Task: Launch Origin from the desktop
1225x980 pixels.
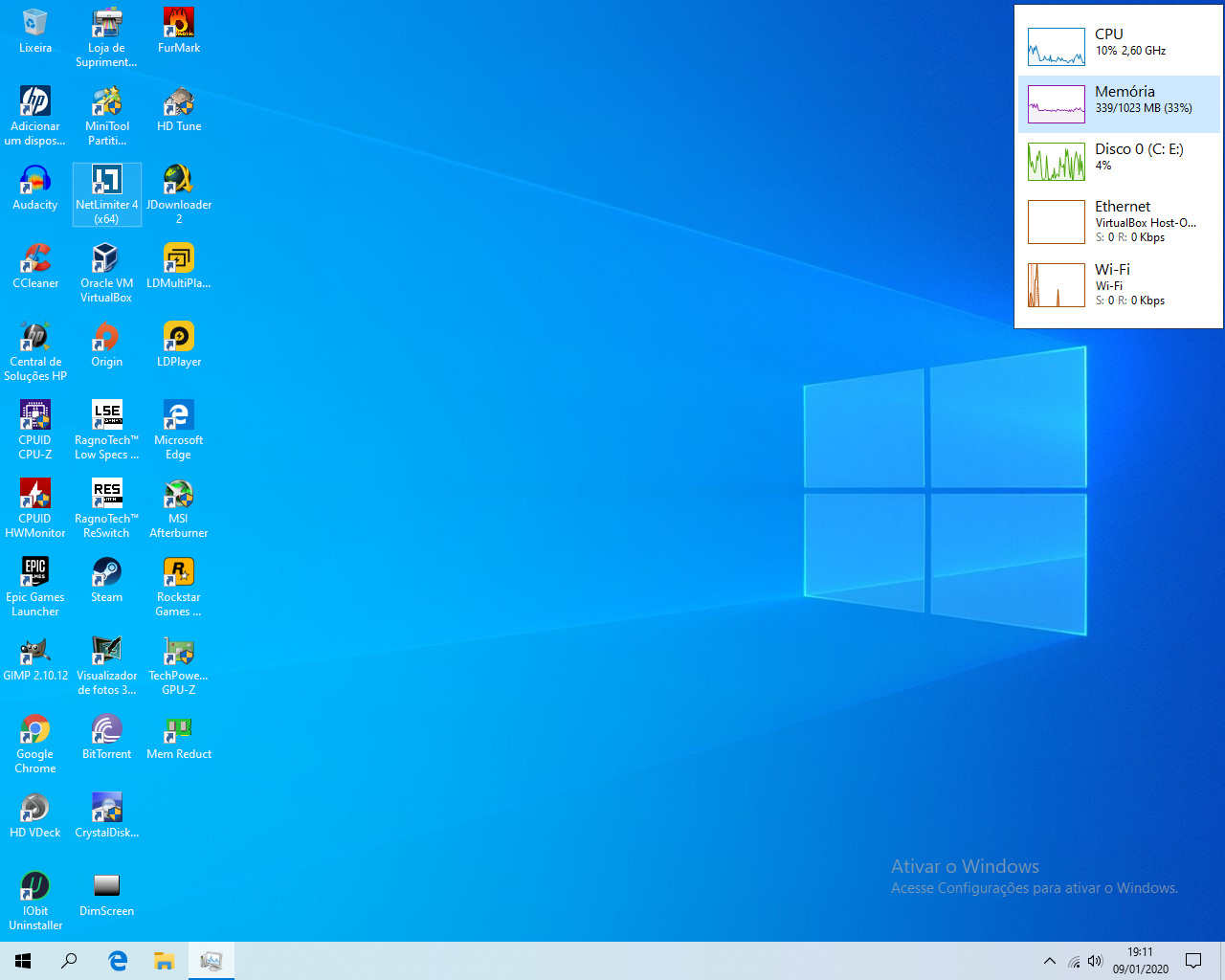Action: pos(106,345)
